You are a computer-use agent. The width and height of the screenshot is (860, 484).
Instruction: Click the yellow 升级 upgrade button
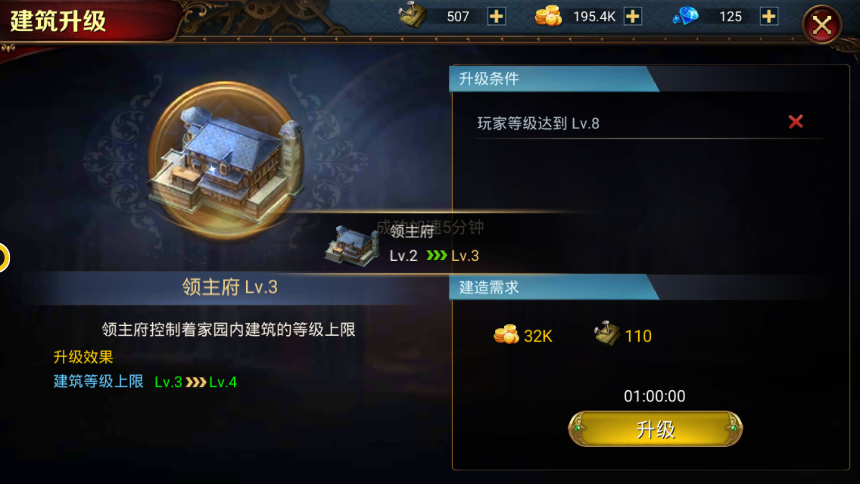coord(655,429)
